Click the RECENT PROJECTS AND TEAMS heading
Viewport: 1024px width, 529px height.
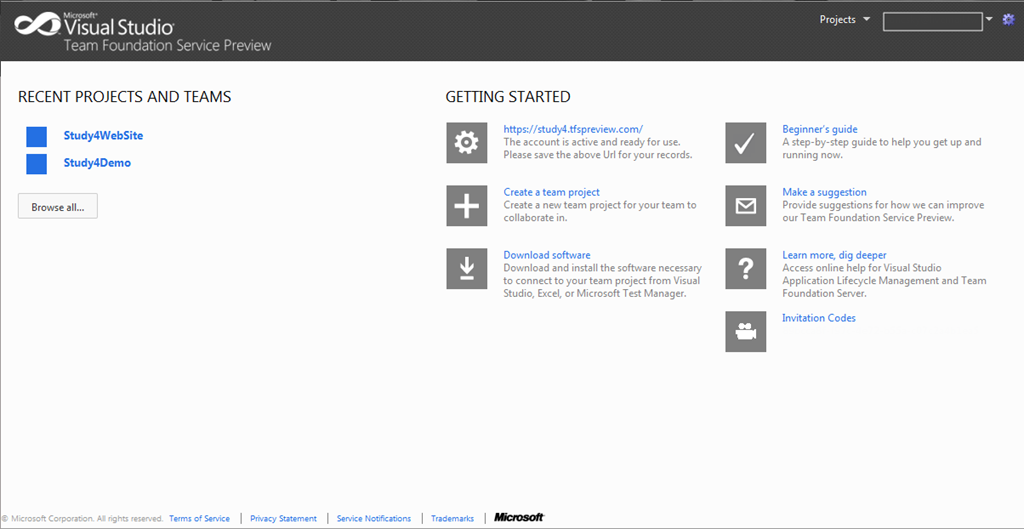[125, 97]
